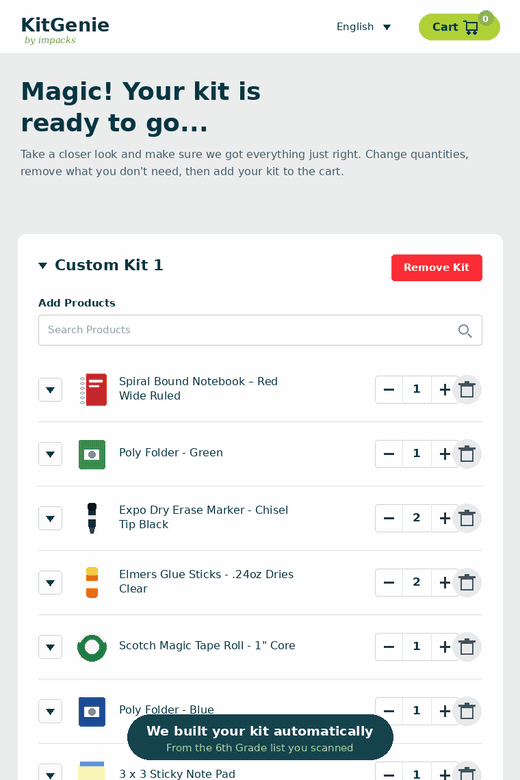Expand Elmers Glue Sticks row options

50,583
